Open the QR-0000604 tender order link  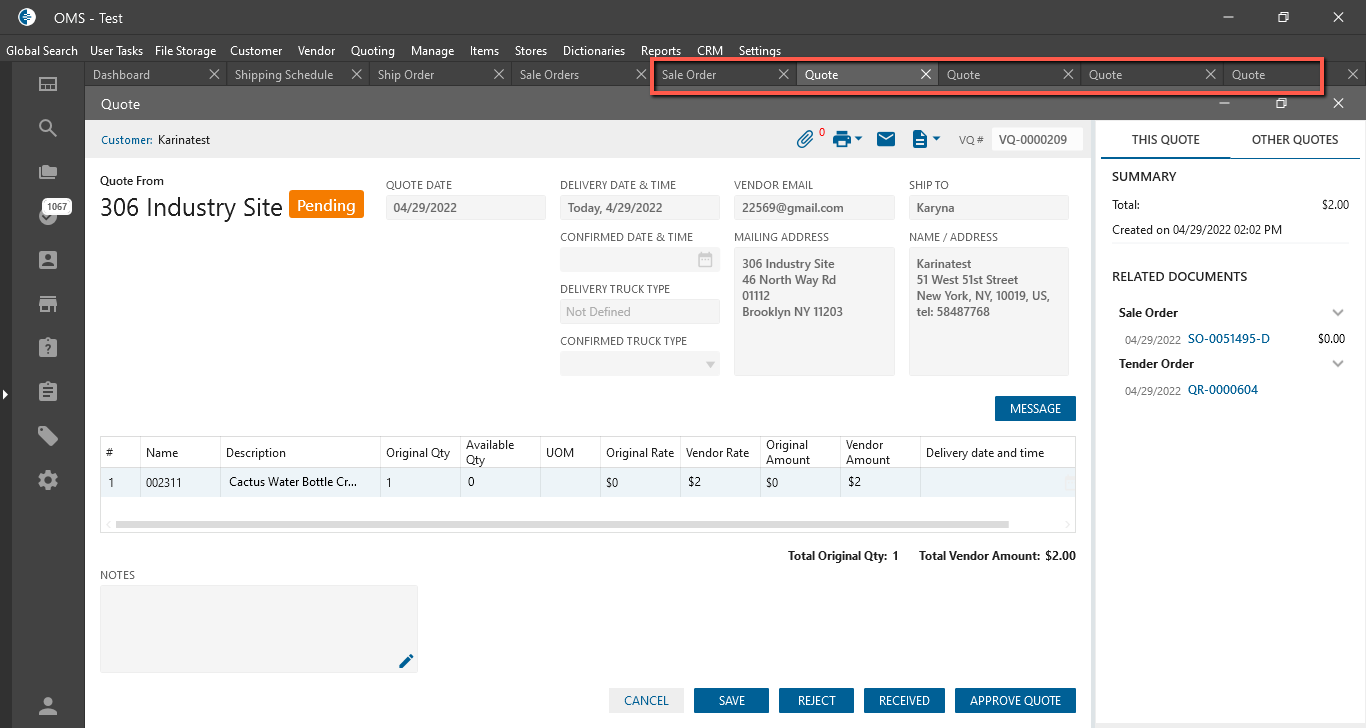tap(1223, 390)
